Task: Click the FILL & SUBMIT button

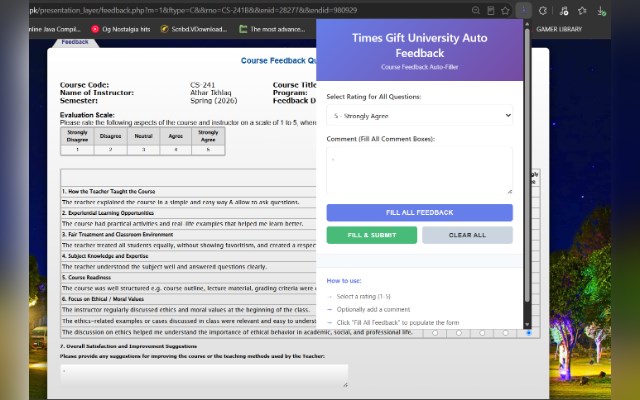Action: point(372,235)
